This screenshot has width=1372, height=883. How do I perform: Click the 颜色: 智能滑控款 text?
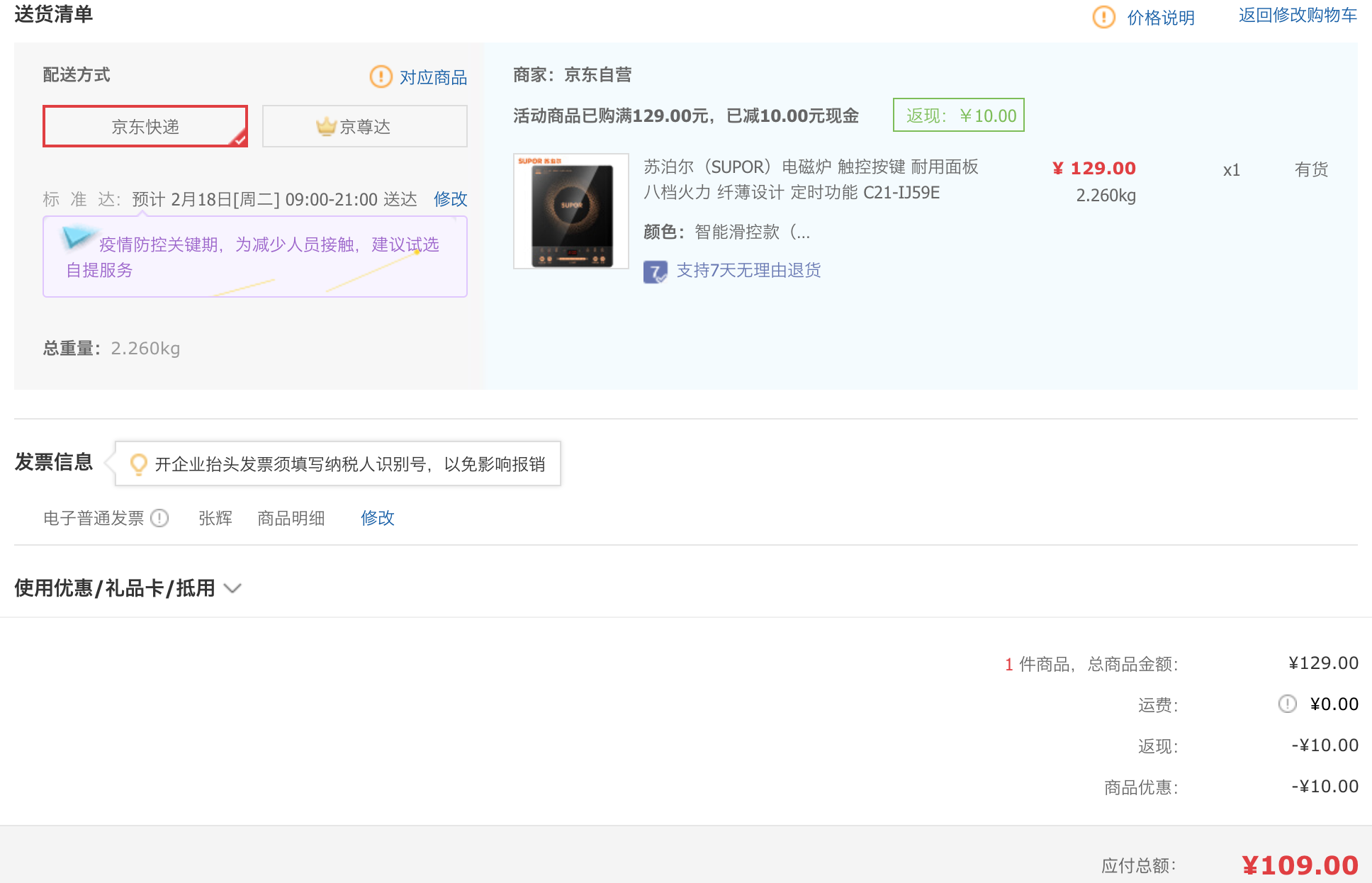[x=726, y=232]
